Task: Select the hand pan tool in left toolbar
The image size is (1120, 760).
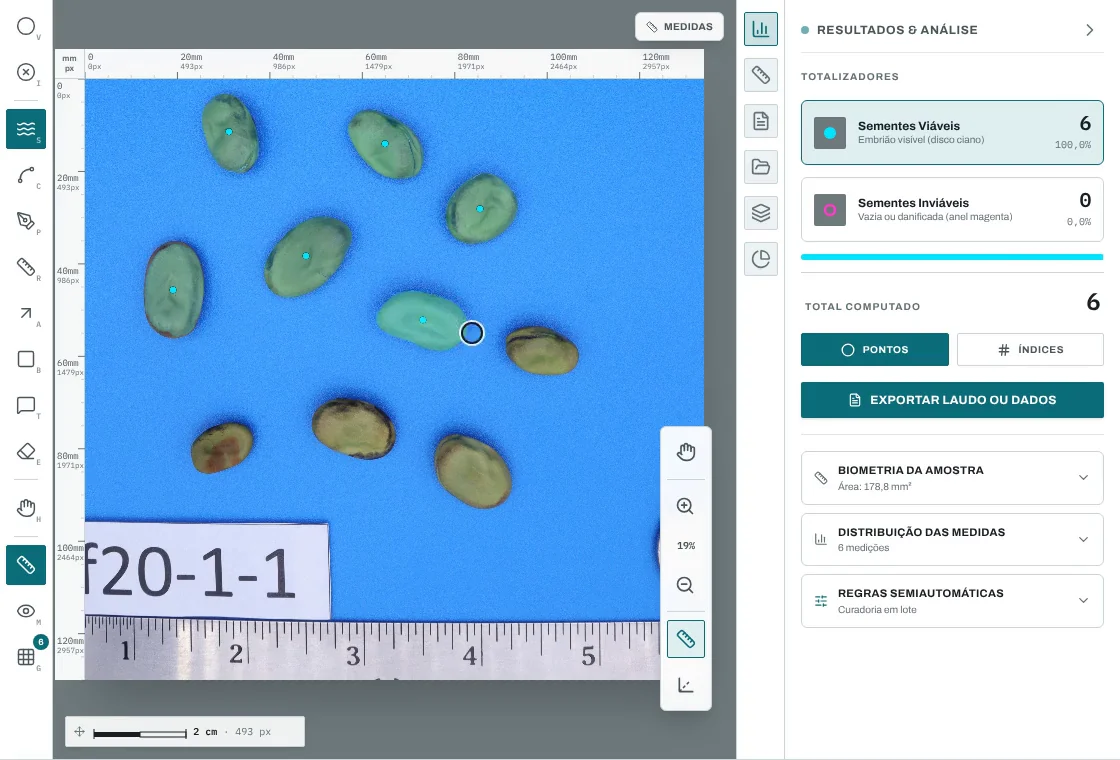Action: 26,508
